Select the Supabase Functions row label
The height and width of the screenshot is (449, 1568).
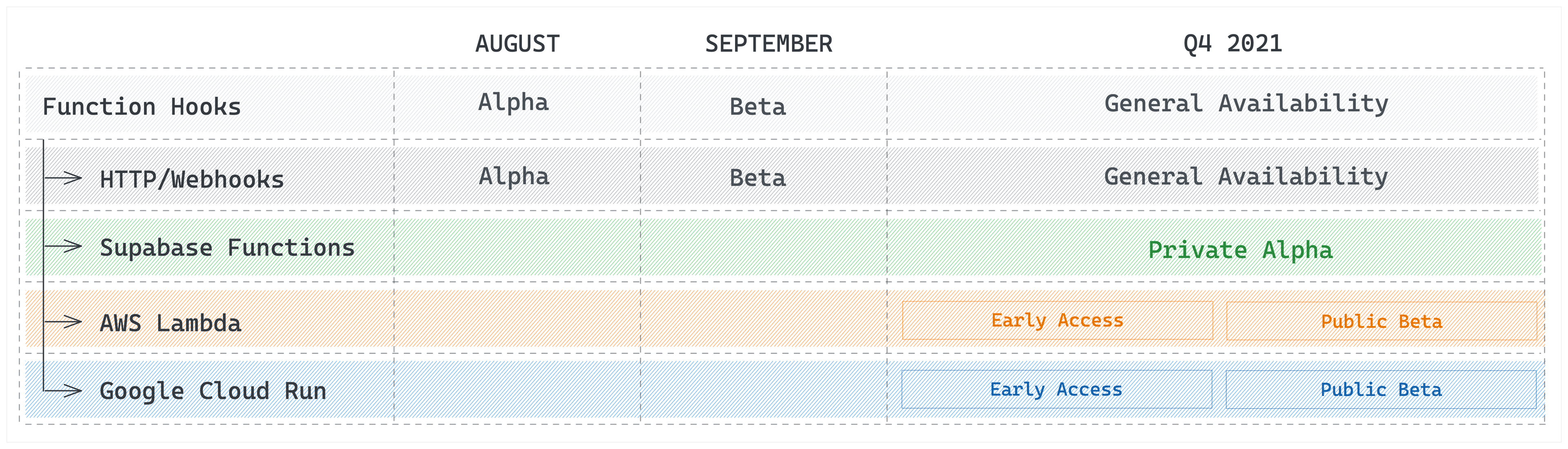click(227, 248)
